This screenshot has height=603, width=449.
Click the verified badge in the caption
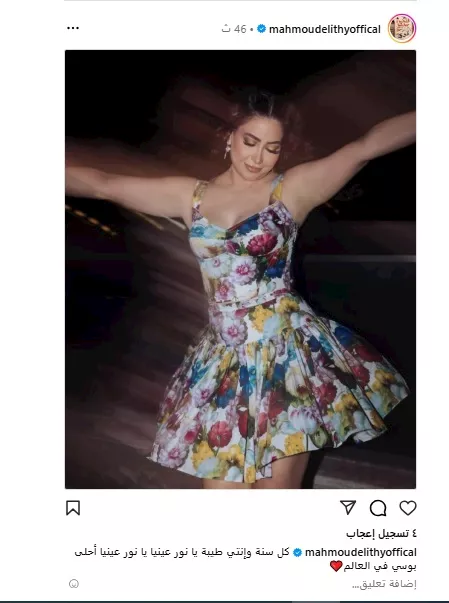[x=298, y=553]
